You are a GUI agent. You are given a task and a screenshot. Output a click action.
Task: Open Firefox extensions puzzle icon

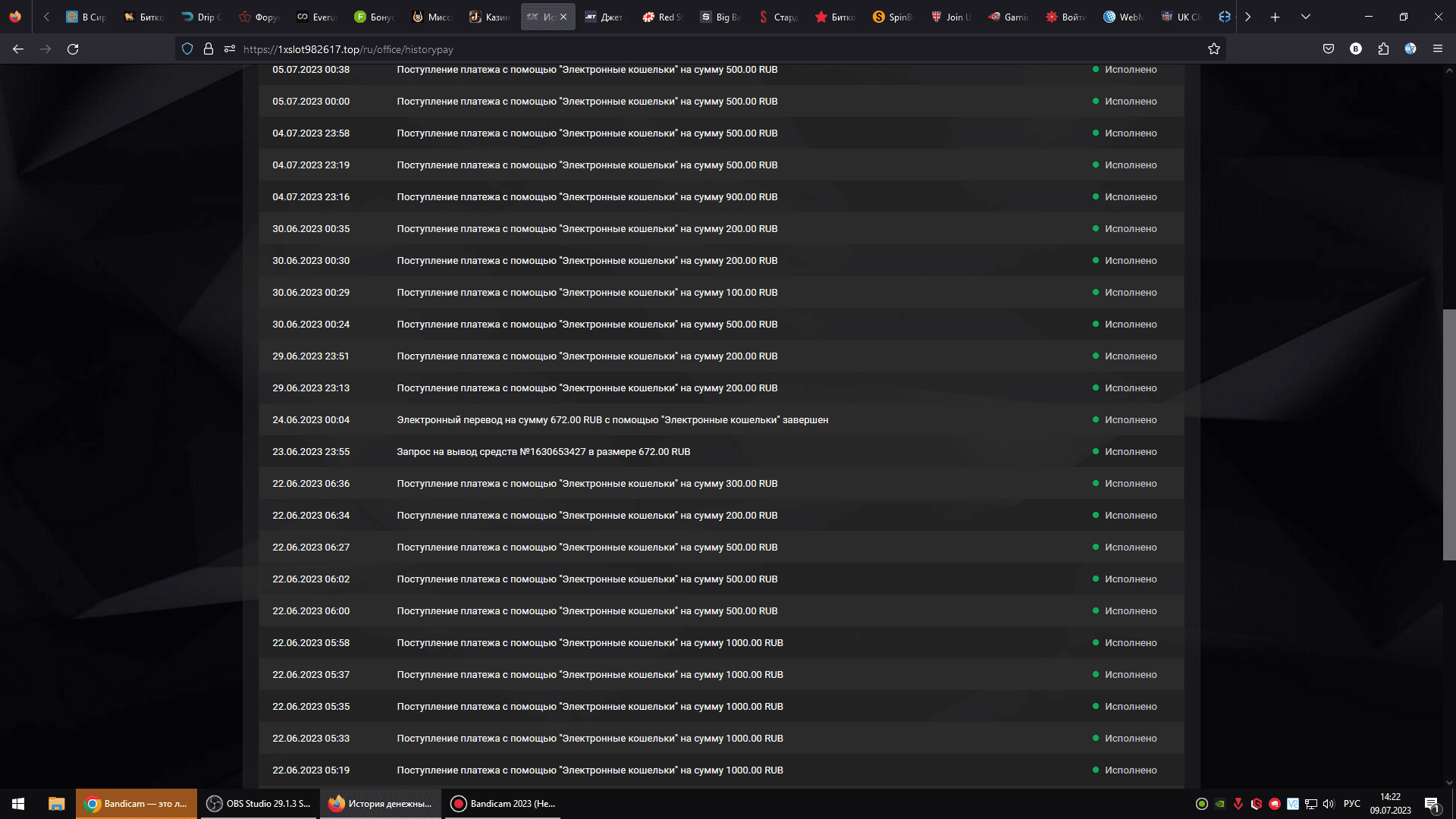(1383, 49)
